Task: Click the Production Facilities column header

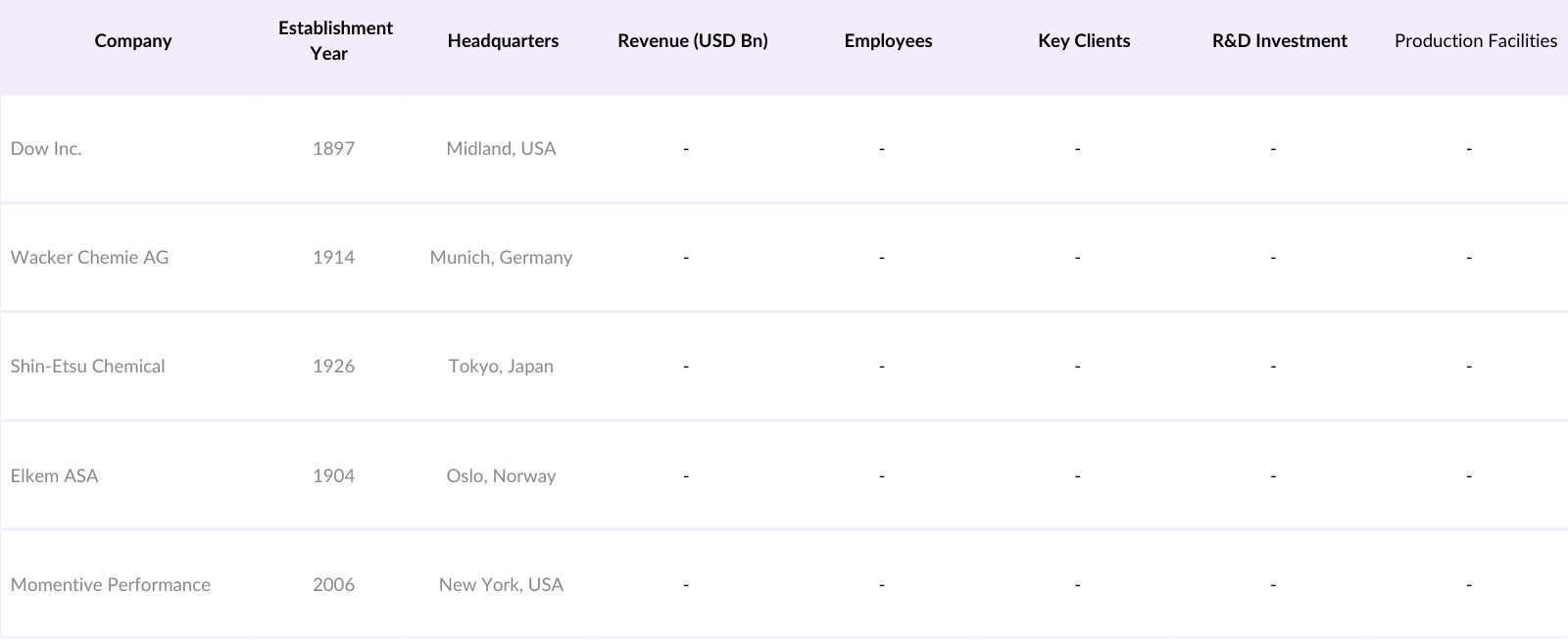Action: [1475, 41]
